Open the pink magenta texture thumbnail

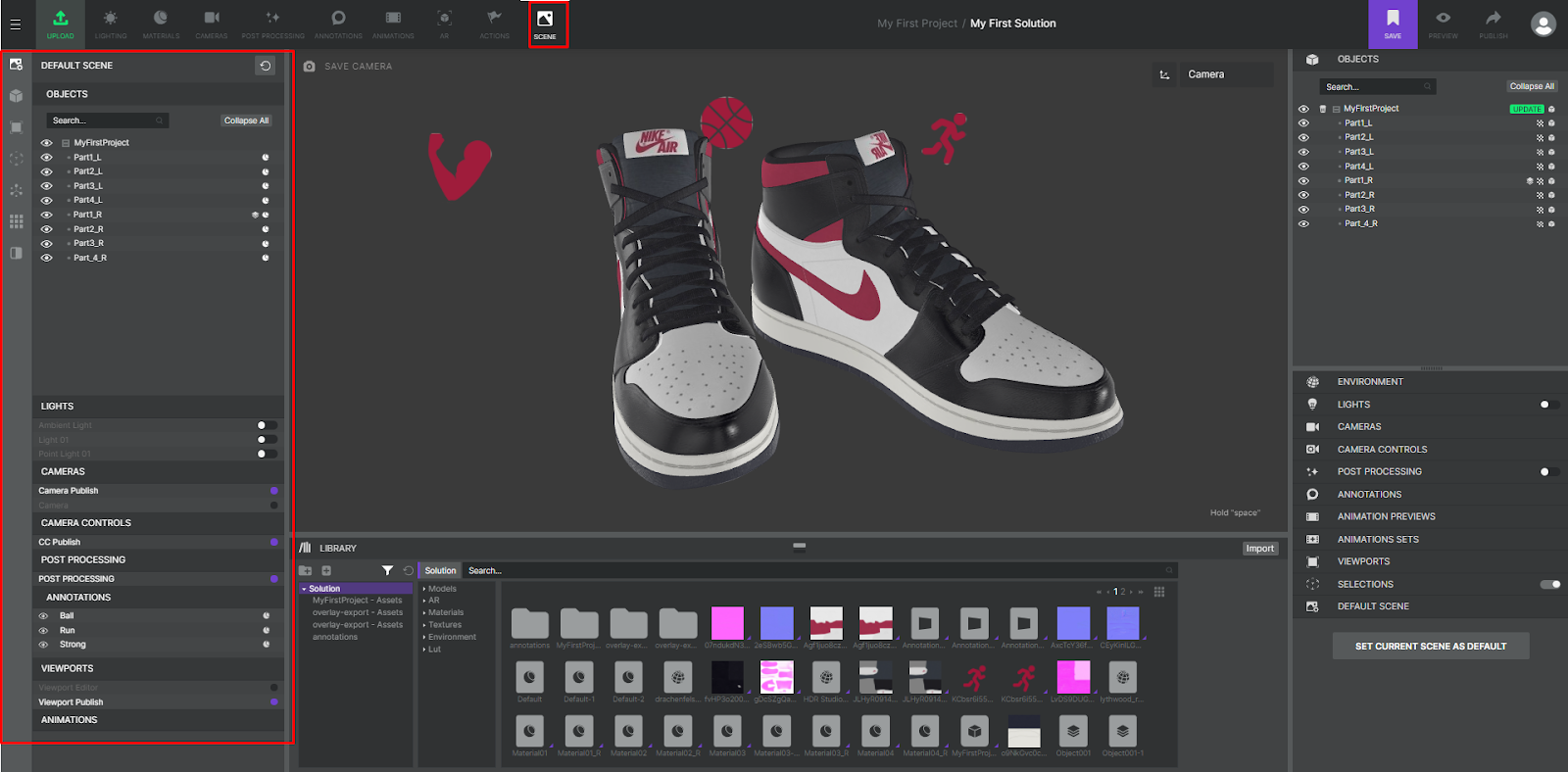point(727,623)
